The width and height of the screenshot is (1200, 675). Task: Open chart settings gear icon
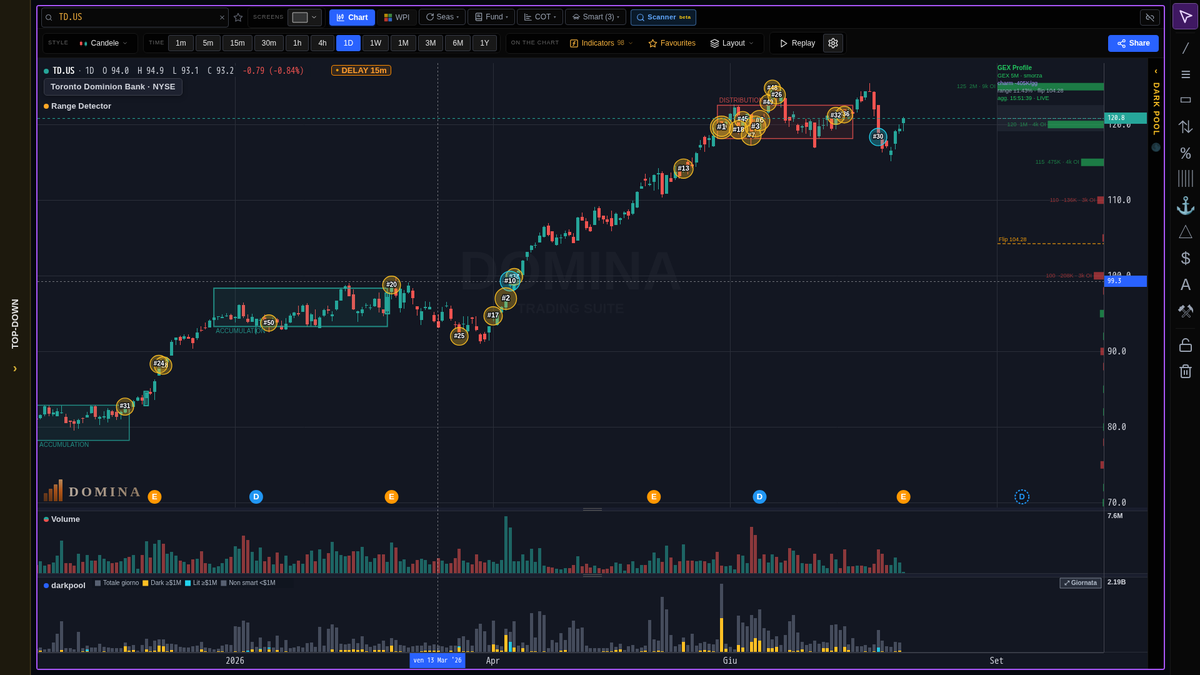click(x=833, y=43)
